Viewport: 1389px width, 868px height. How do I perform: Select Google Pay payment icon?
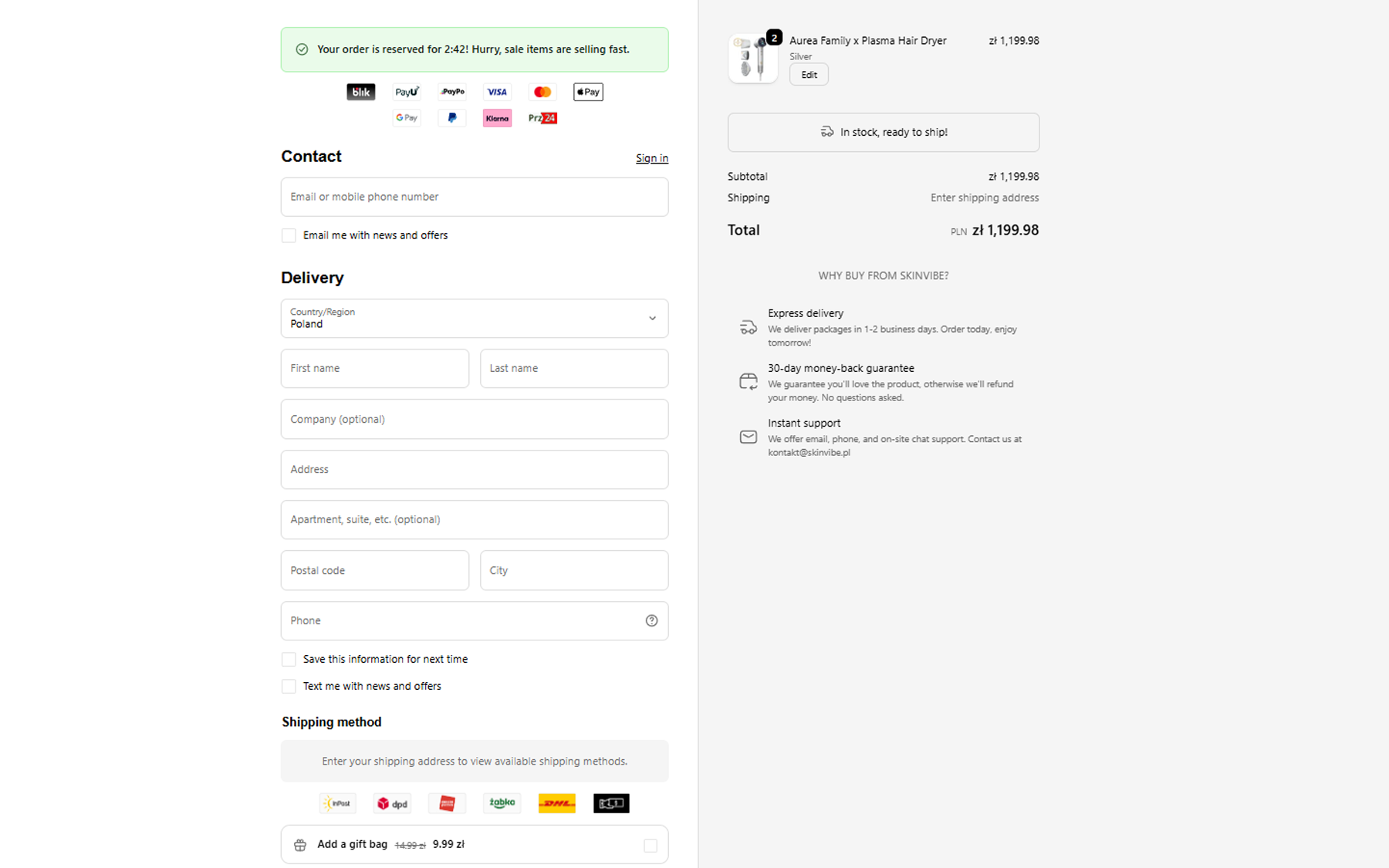click(406, 117)
